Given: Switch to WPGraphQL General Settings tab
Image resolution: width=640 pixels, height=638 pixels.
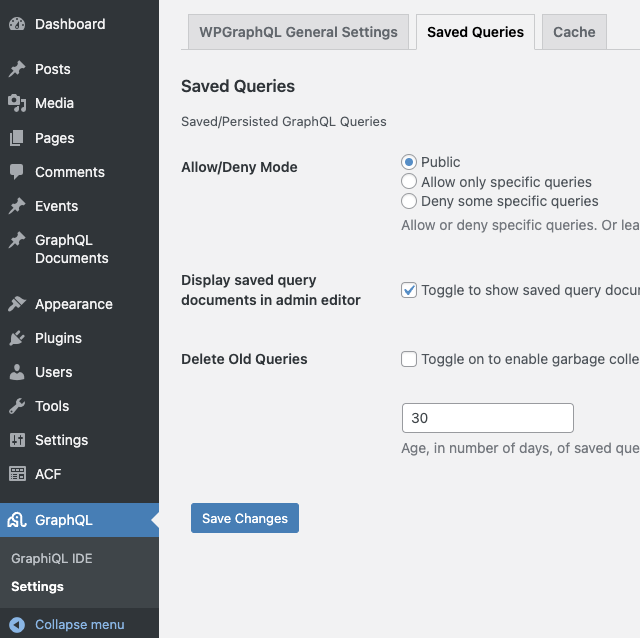Looking at the screenshot, I should 298,32.
